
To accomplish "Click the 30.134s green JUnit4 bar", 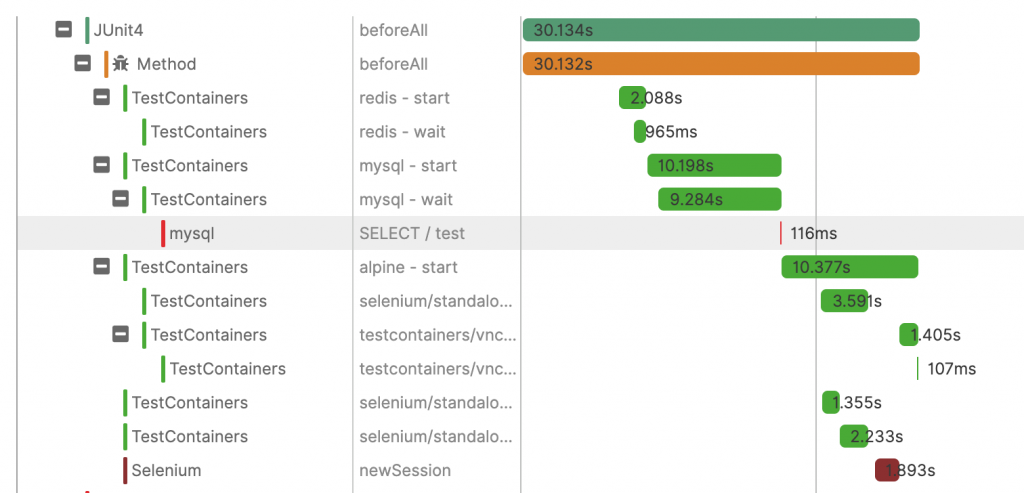I will click(x=721, y=30).
